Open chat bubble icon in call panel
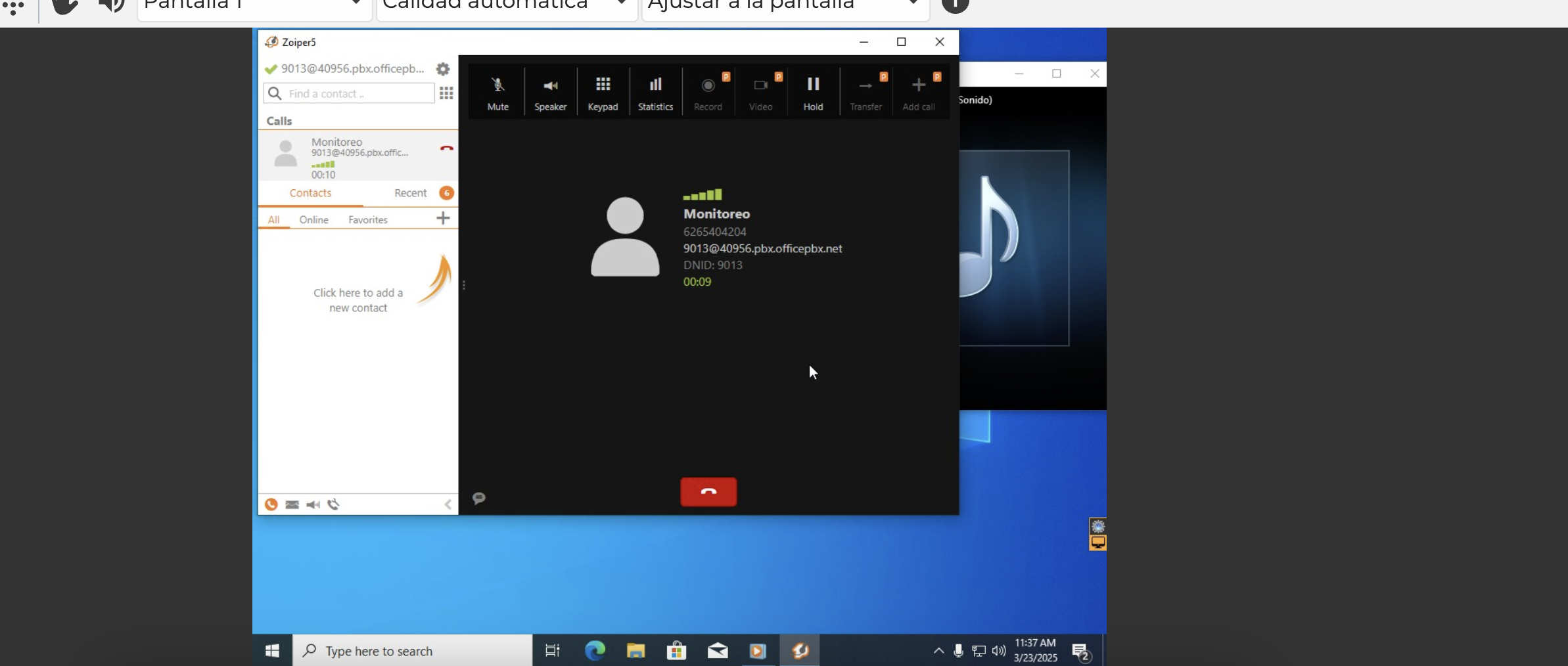 [x=479, y=498]
